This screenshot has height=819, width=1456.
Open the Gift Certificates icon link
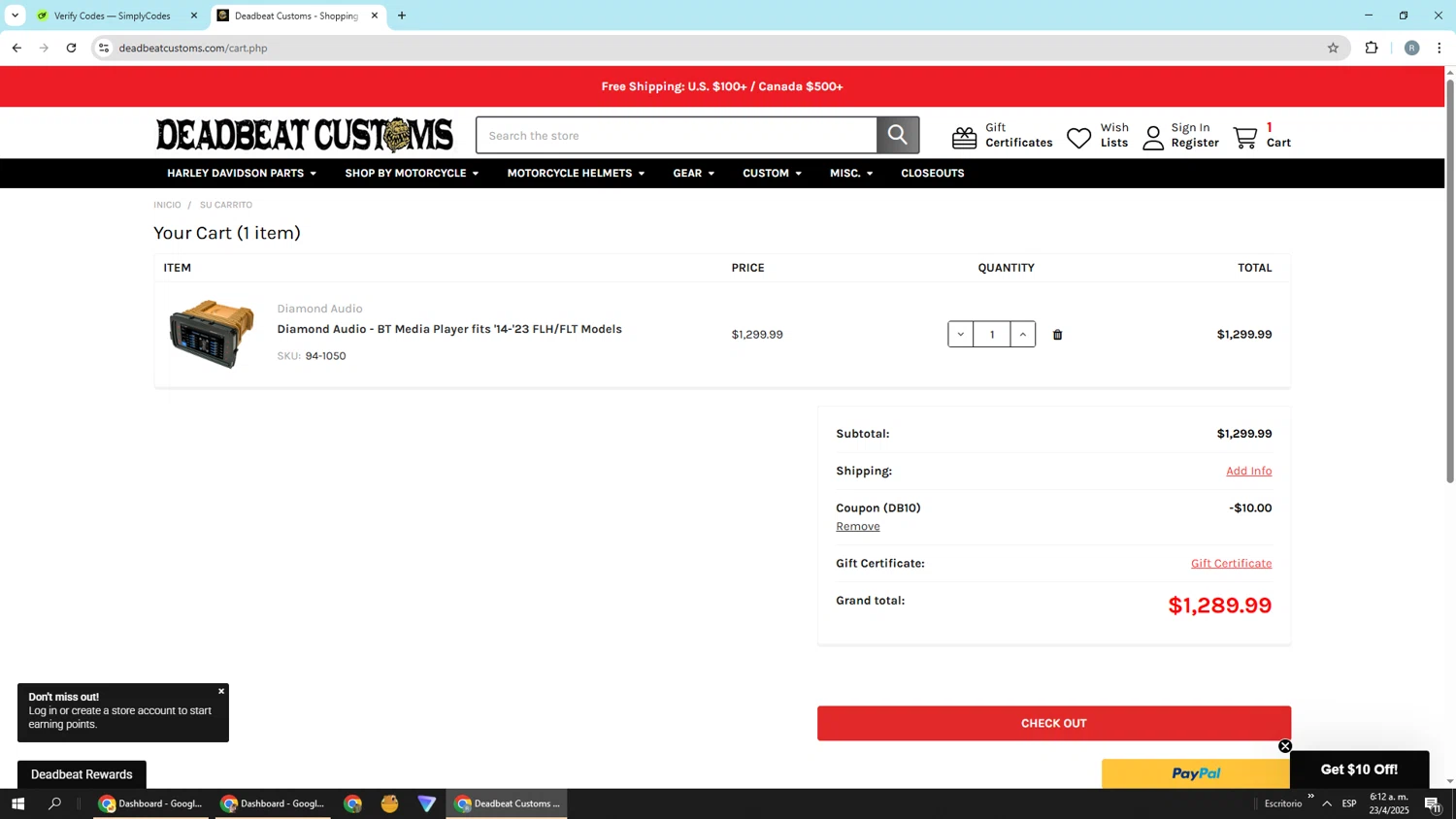coord(964,137)
